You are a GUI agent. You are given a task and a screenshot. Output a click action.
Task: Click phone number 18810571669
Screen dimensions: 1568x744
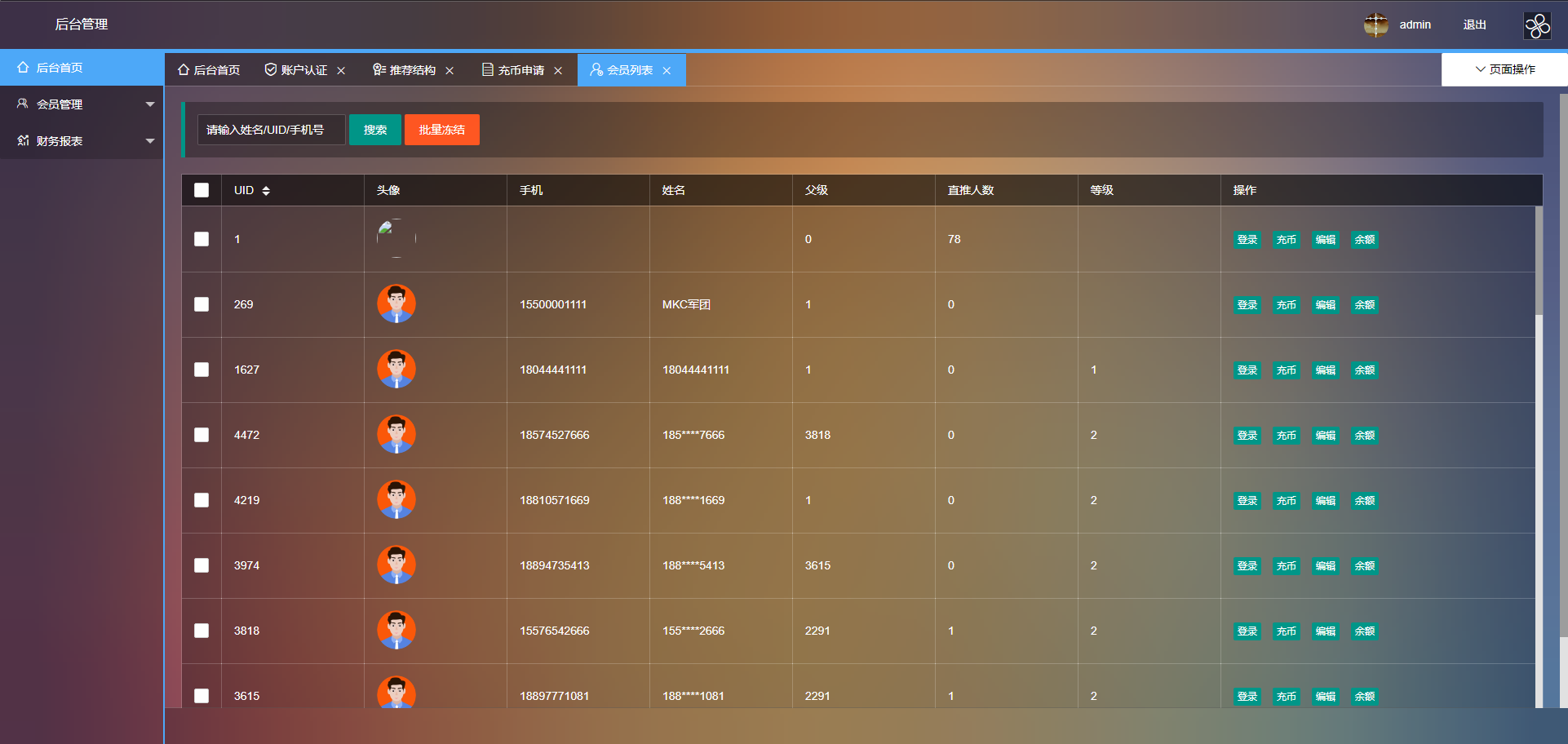555,500
